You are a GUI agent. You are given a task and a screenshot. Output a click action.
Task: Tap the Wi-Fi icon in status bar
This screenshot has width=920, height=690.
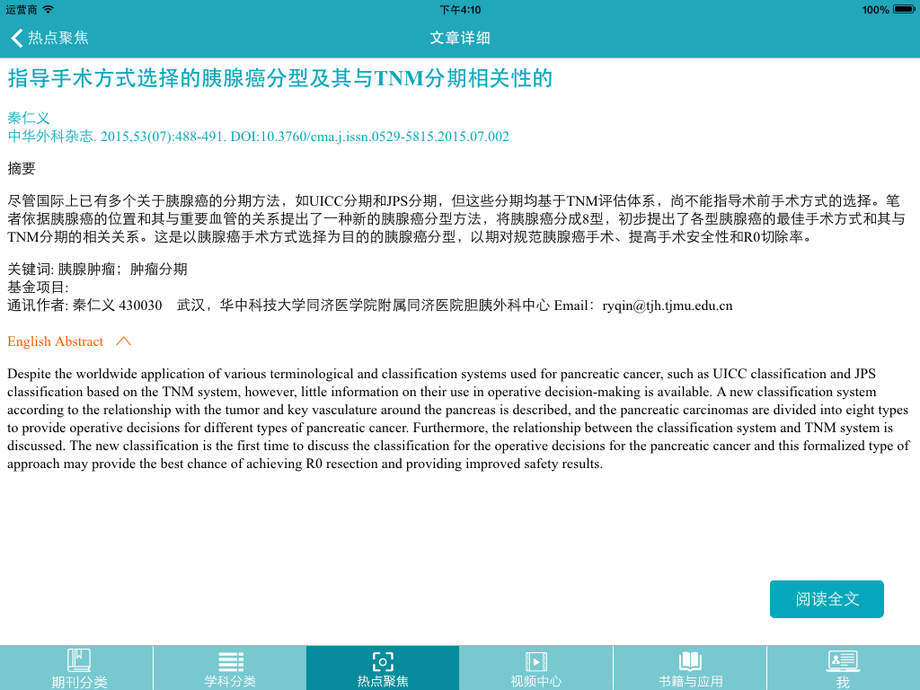click(48, 9)
